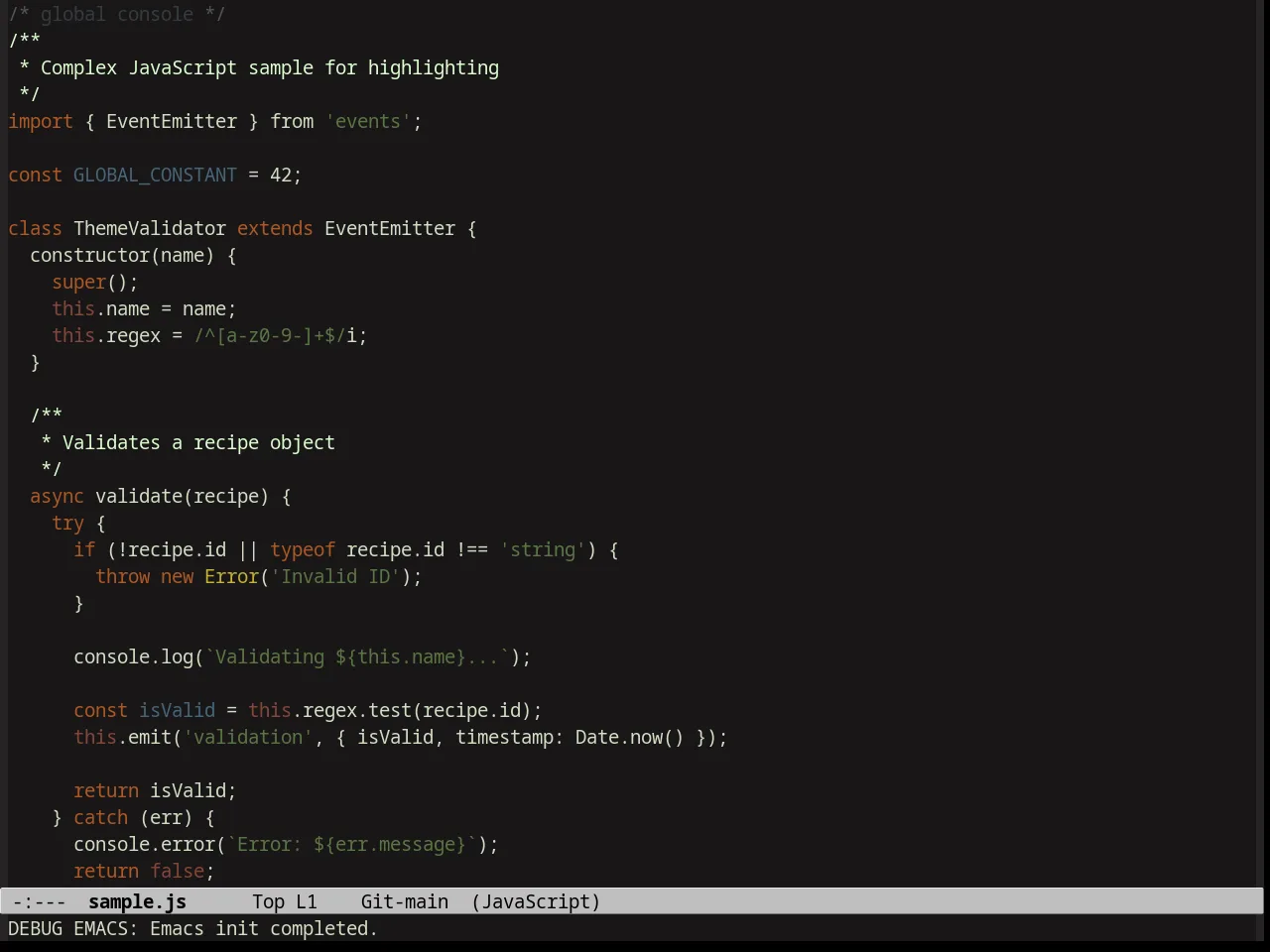Click 'Date.now()' call
The image size is (1270, 952).
coord(630,737)
